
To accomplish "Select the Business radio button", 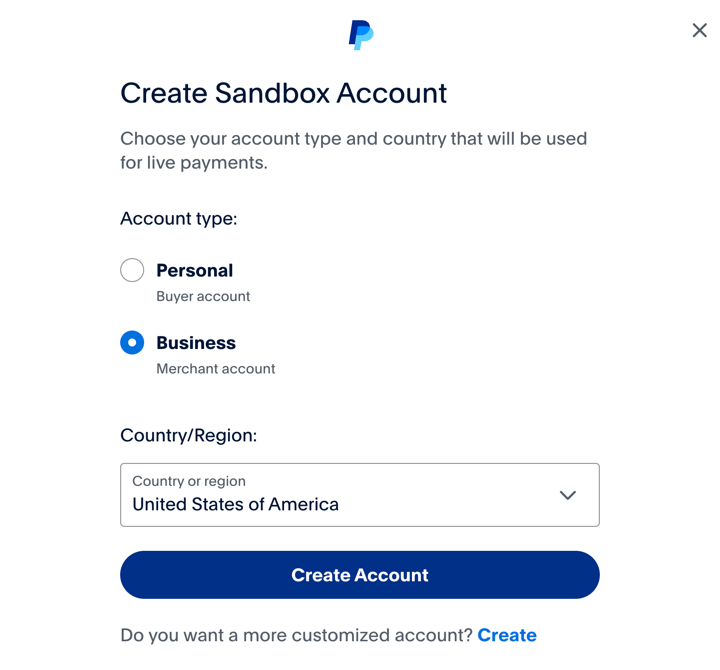I will tap(132, 342).
